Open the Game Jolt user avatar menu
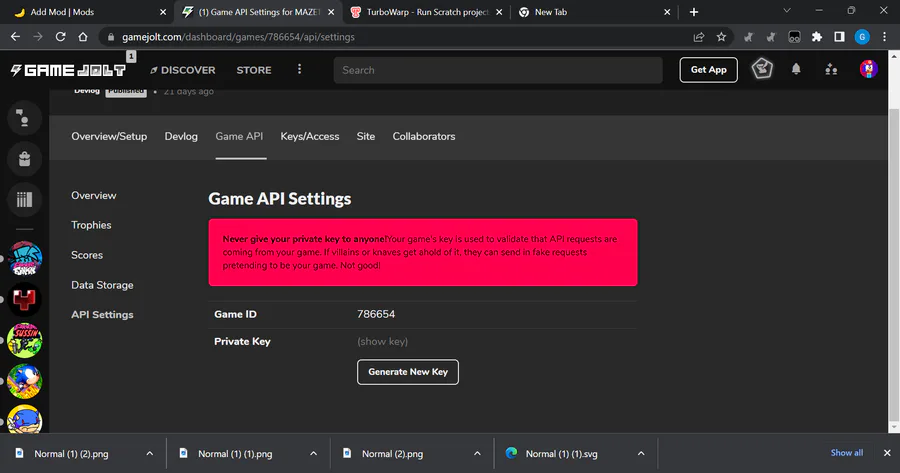Image resolution: width=900 pixels, height=473 pixels. [868, 69]
